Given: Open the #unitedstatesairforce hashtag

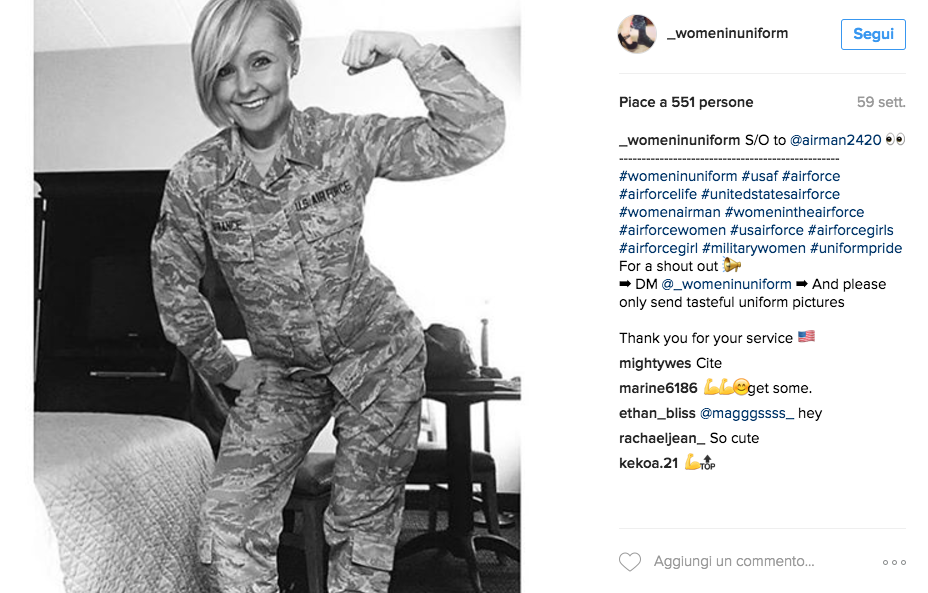Looking at the screenshot, I should coord(770,194).
